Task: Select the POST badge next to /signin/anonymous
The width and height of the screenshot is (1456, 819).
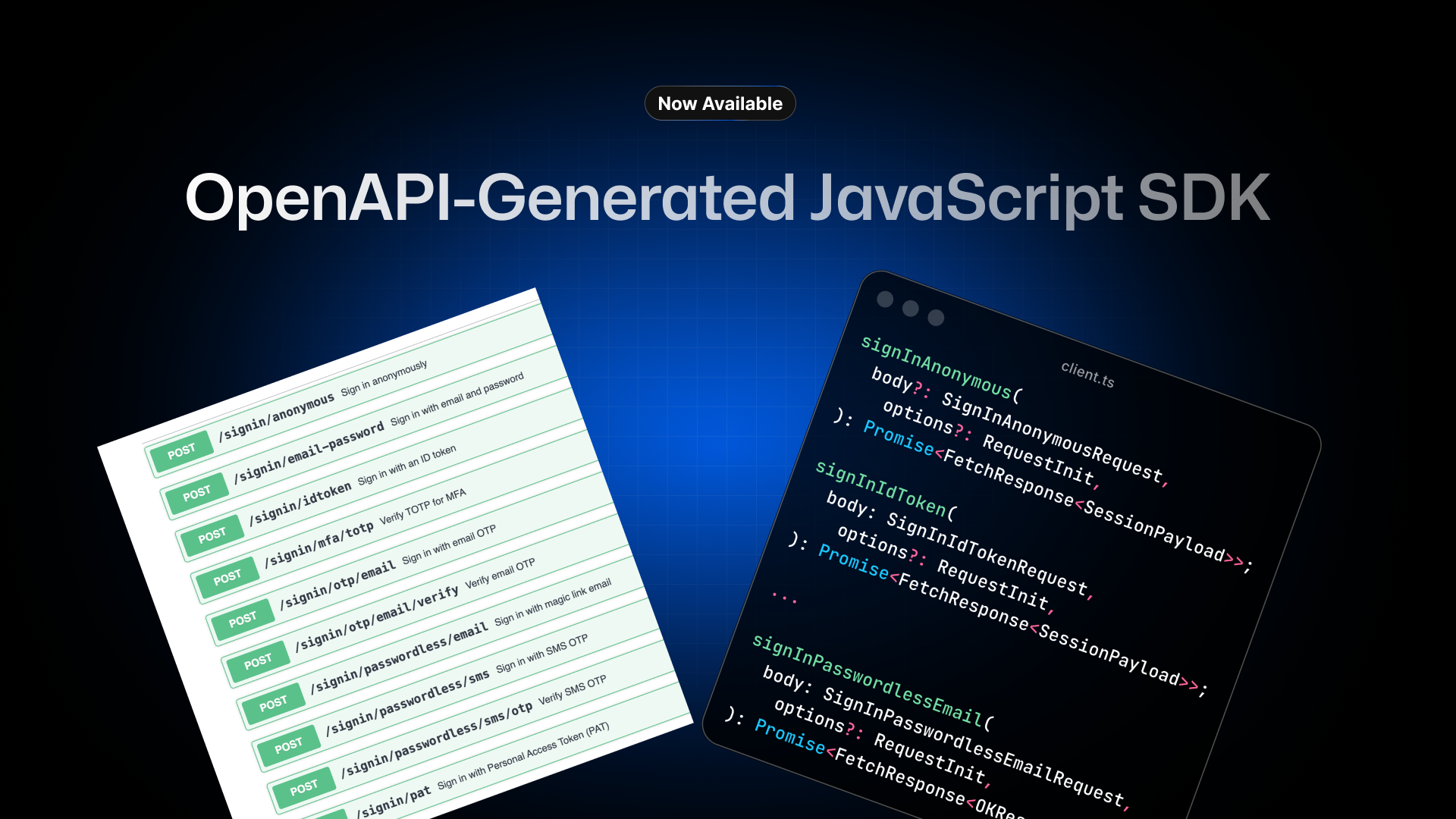Action: coord(180,450)
